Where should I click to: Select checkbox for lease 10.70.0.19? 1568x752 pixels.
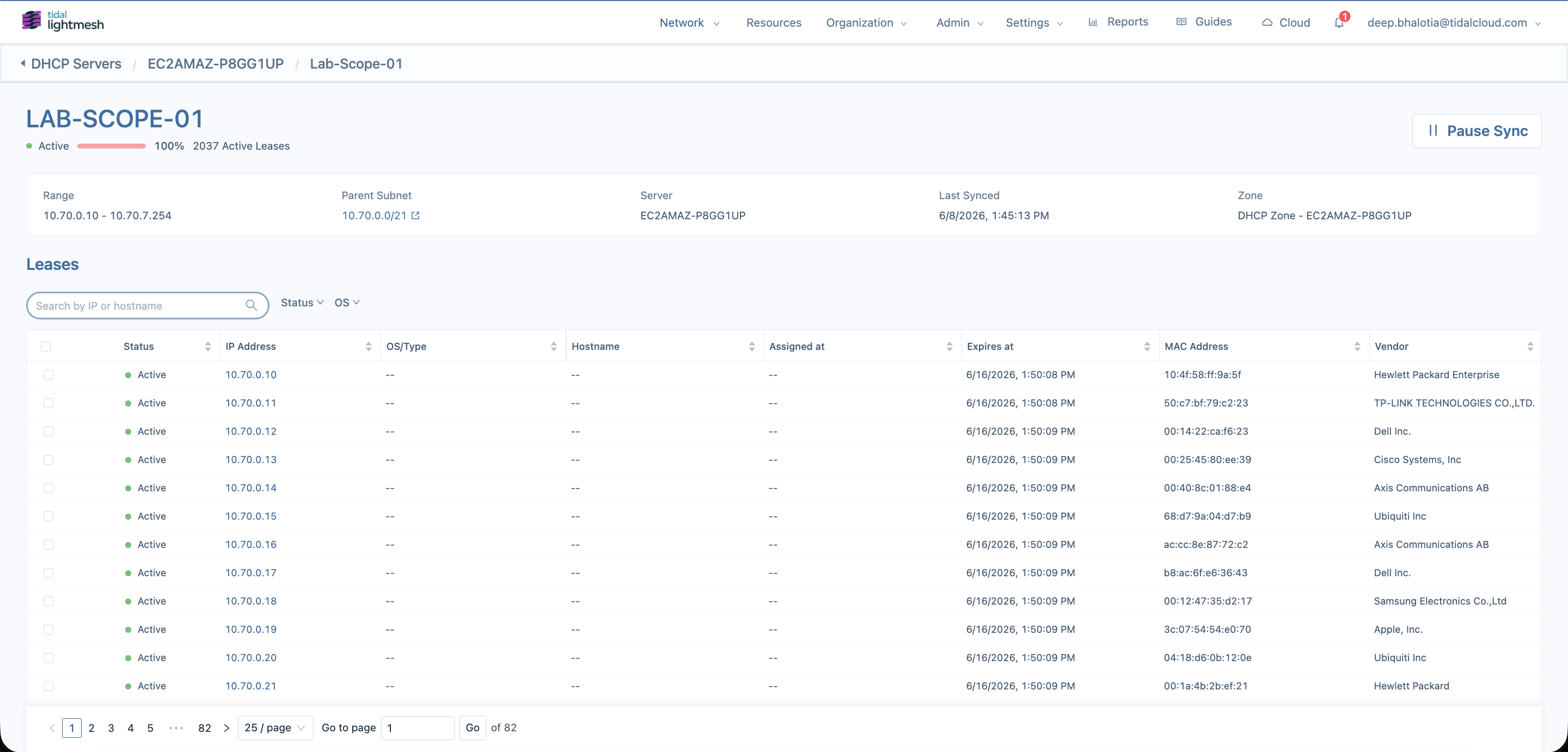point(48,629)
